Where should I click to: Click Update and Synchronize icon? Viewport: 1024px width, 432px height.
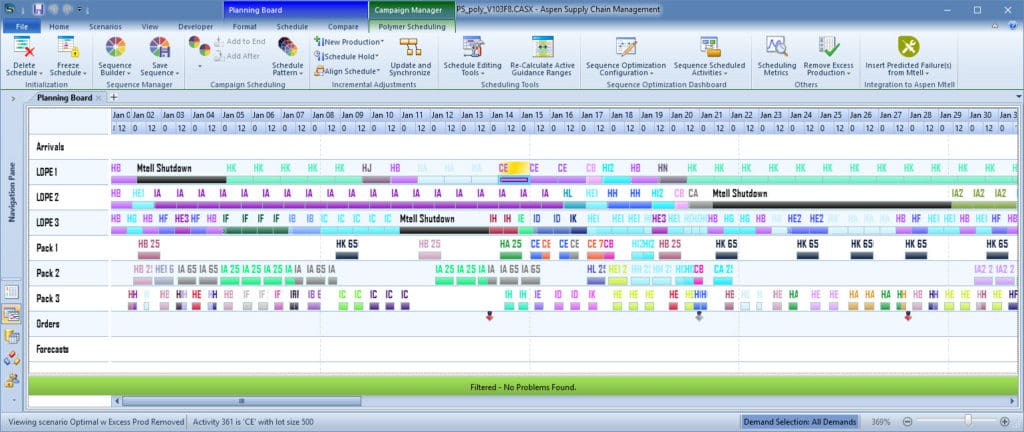click(410, 48)
